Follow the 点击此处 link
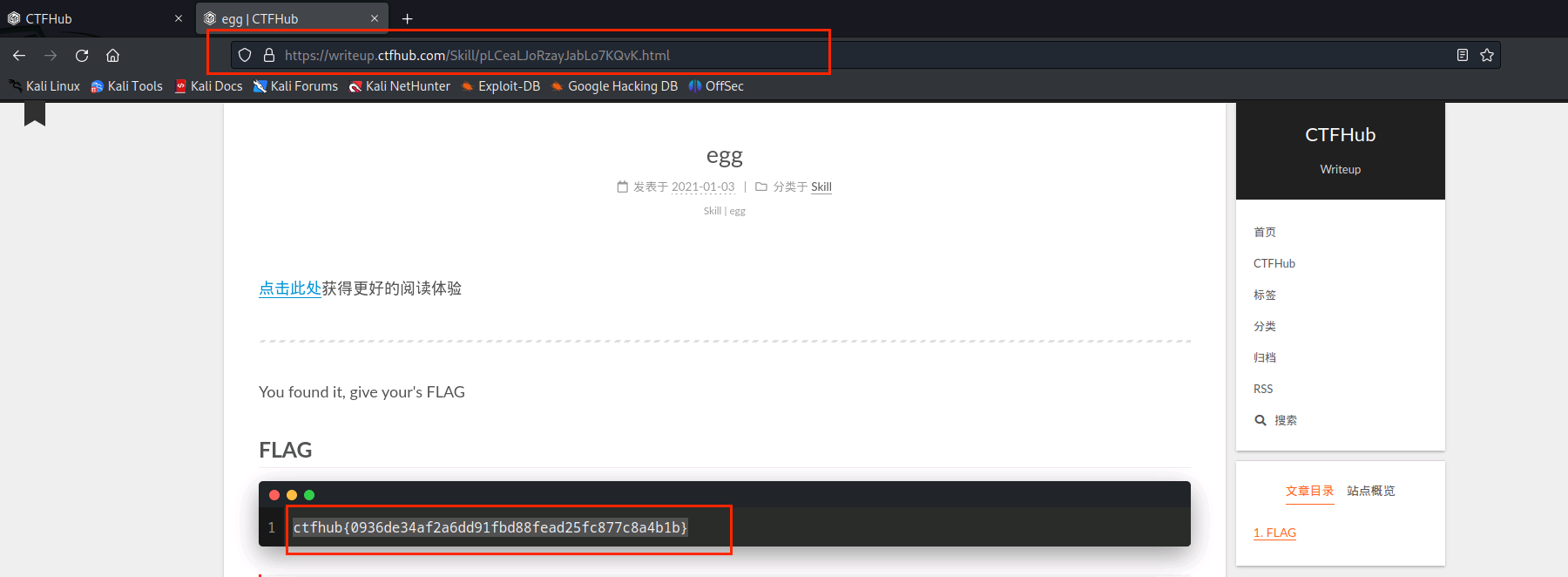Viewport: 1568px width, 577px height. (x=290, y=288)
